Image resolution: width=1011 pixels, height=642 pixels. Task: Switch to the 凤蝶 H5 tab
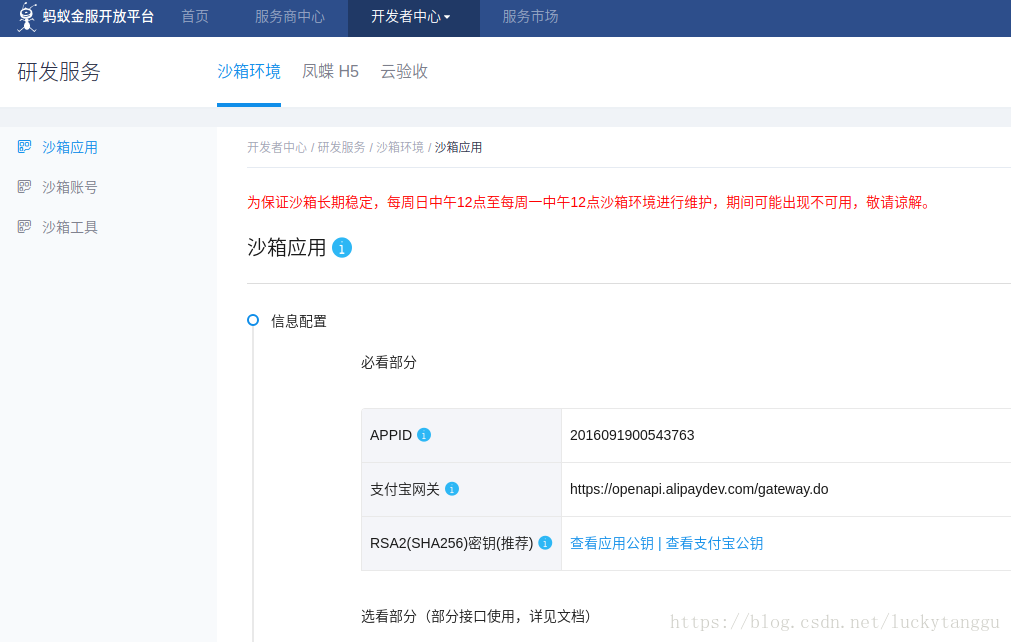coord(330,72)
